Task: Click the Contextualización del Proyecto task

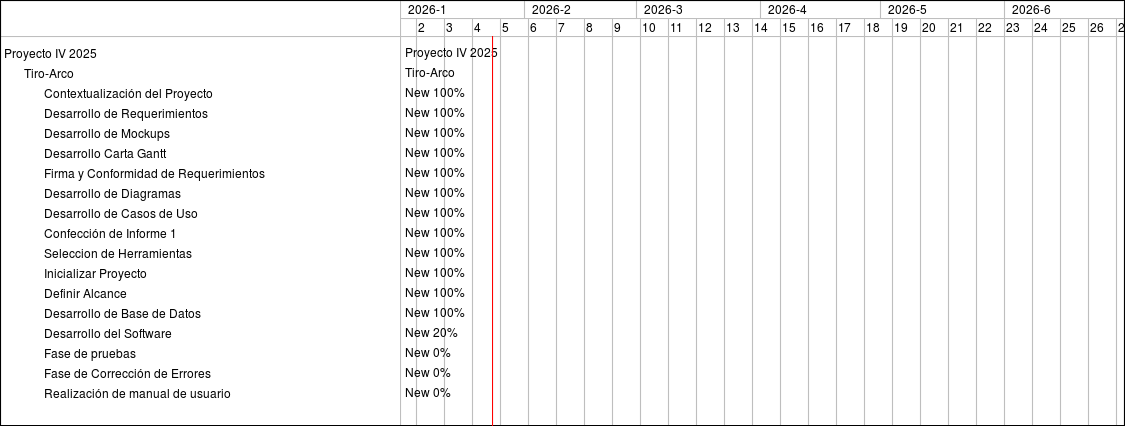Action: [128, 94]
